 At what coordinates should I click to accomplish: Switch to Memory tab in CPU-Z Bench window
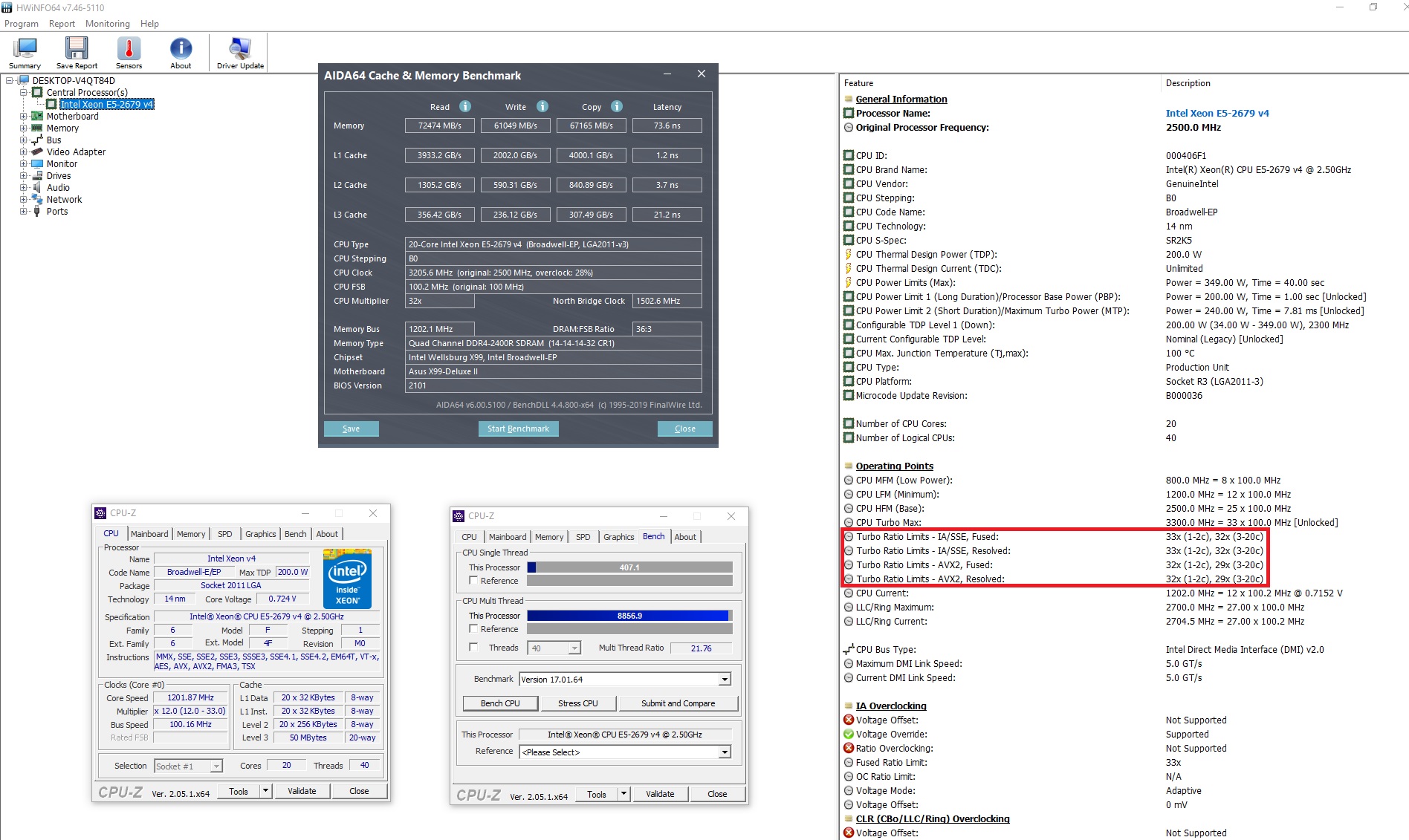click(x=549, y=537)
